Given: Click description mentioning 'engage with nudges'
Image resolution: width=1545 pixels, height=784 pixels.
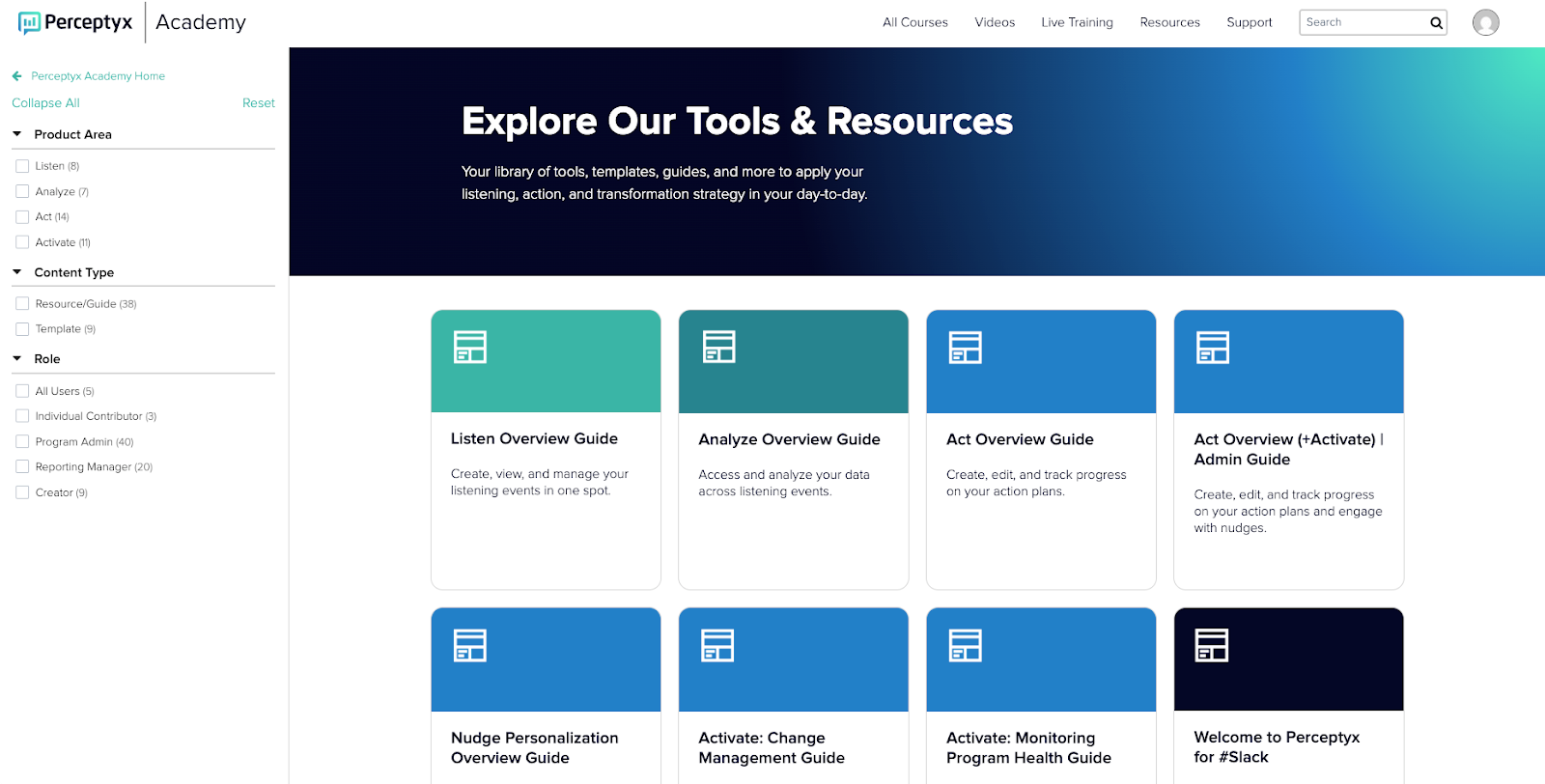Looking at the screenshot, I should click(x=1287, y=511).
